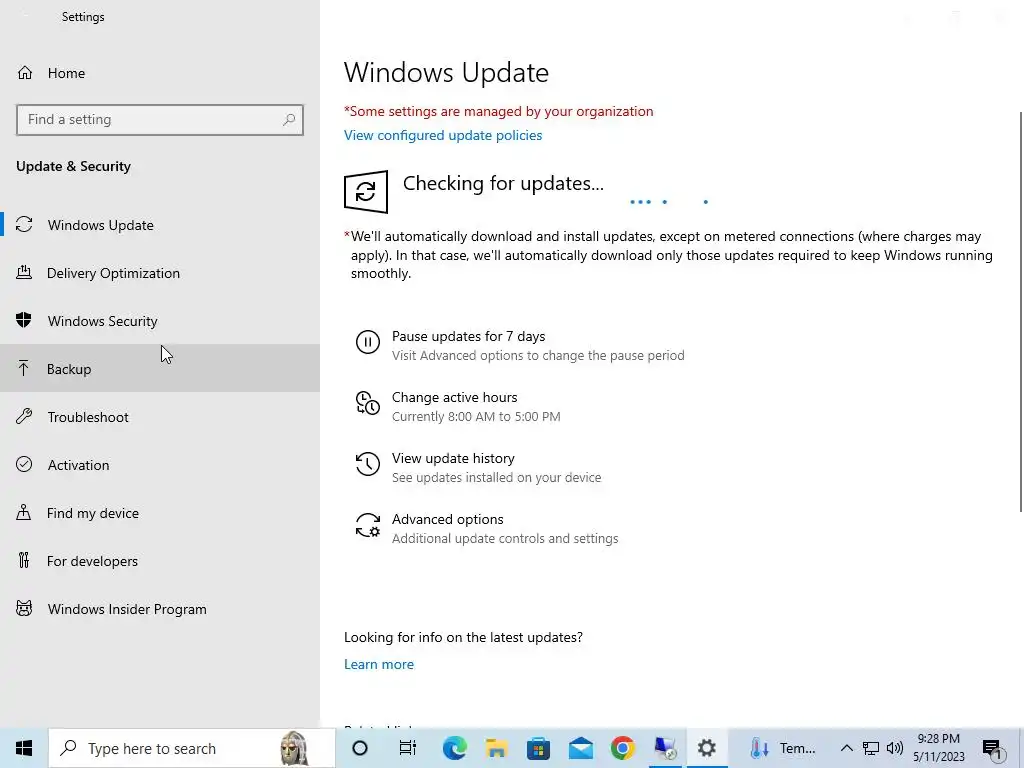Viewport: 1024px width, 768px height.
Task: Click the history icon for update history
Action: point(368,464)
